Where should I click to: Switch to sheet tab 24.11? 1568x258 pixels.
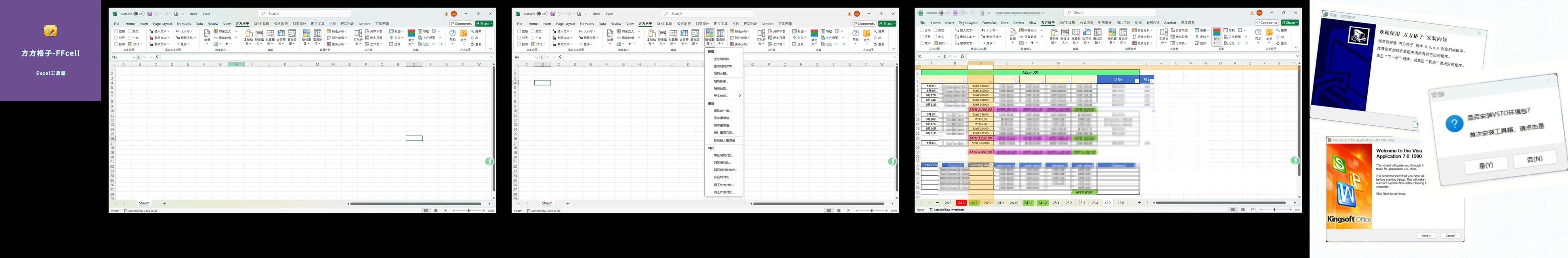1028,203
